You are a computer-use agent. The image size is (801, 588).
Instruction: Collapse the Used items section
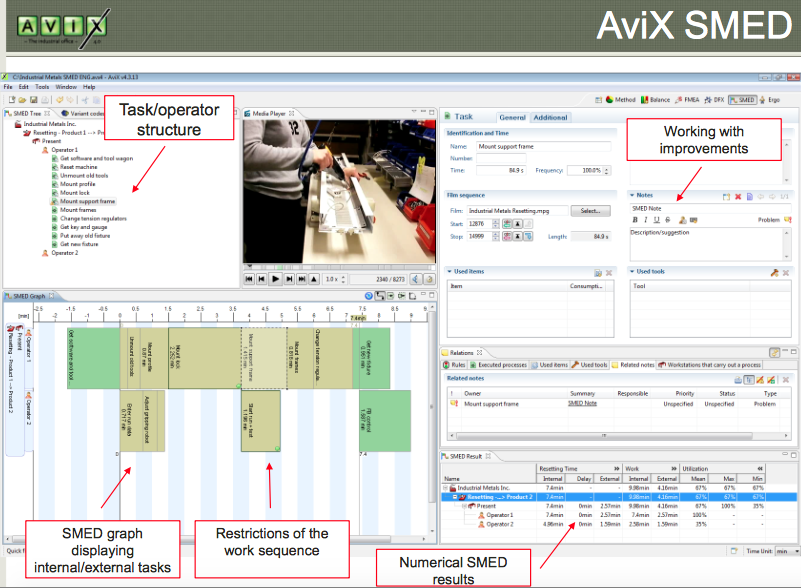(x=450, y=272)
